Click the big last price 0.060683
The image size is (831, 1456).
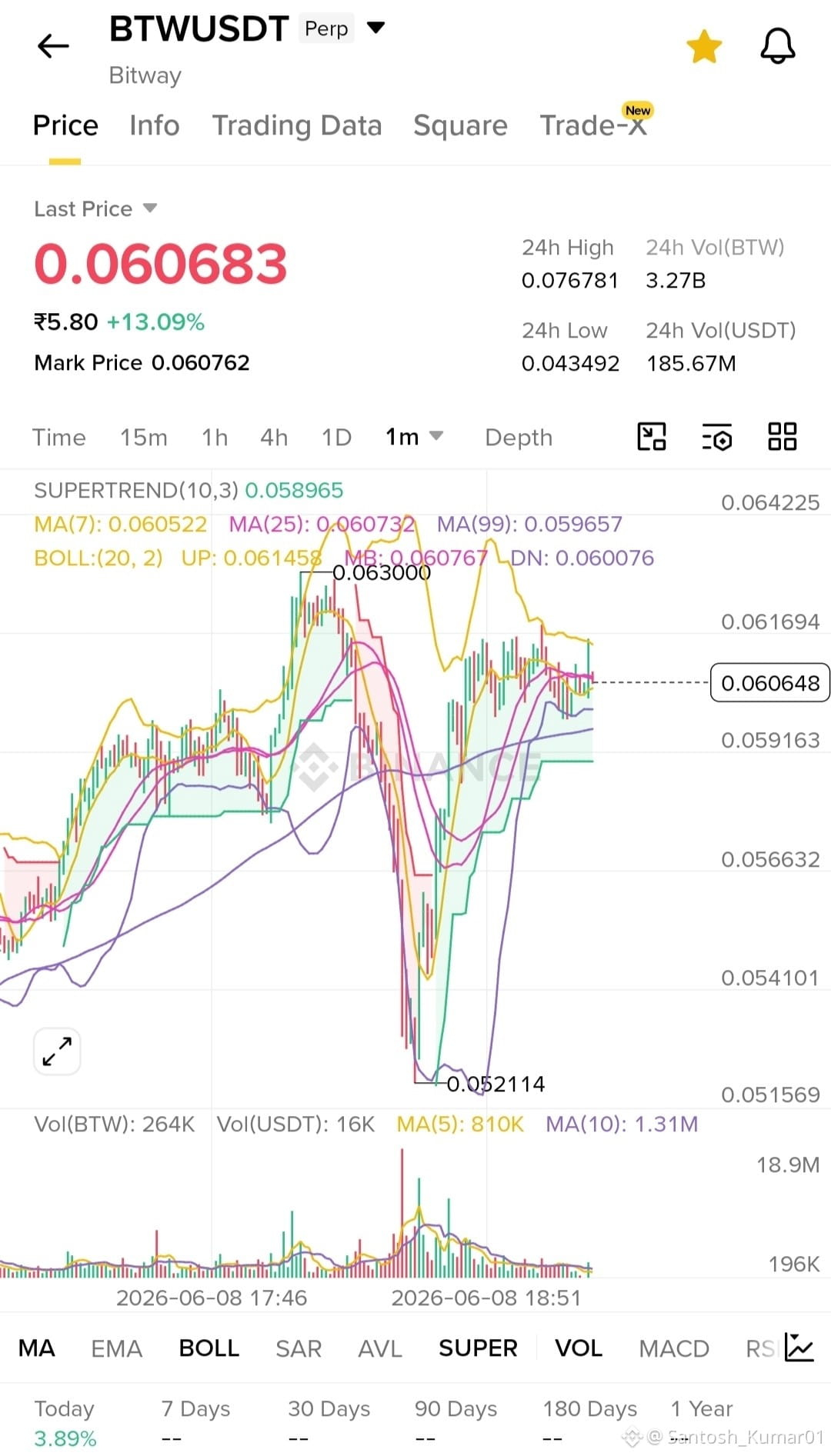[161, 263]
